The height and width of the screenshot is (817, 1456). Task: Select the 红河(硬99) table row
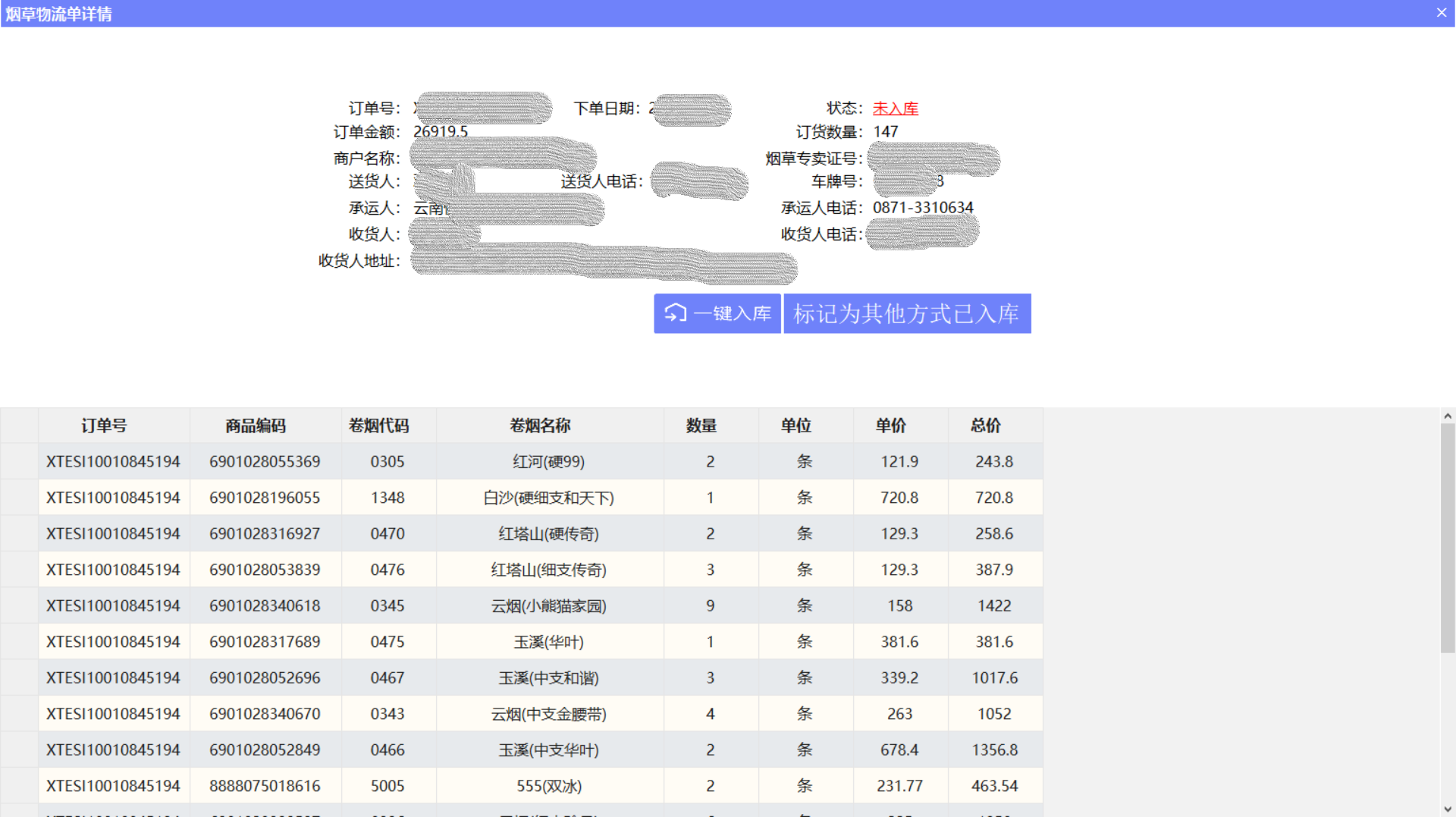click(540, 461)
